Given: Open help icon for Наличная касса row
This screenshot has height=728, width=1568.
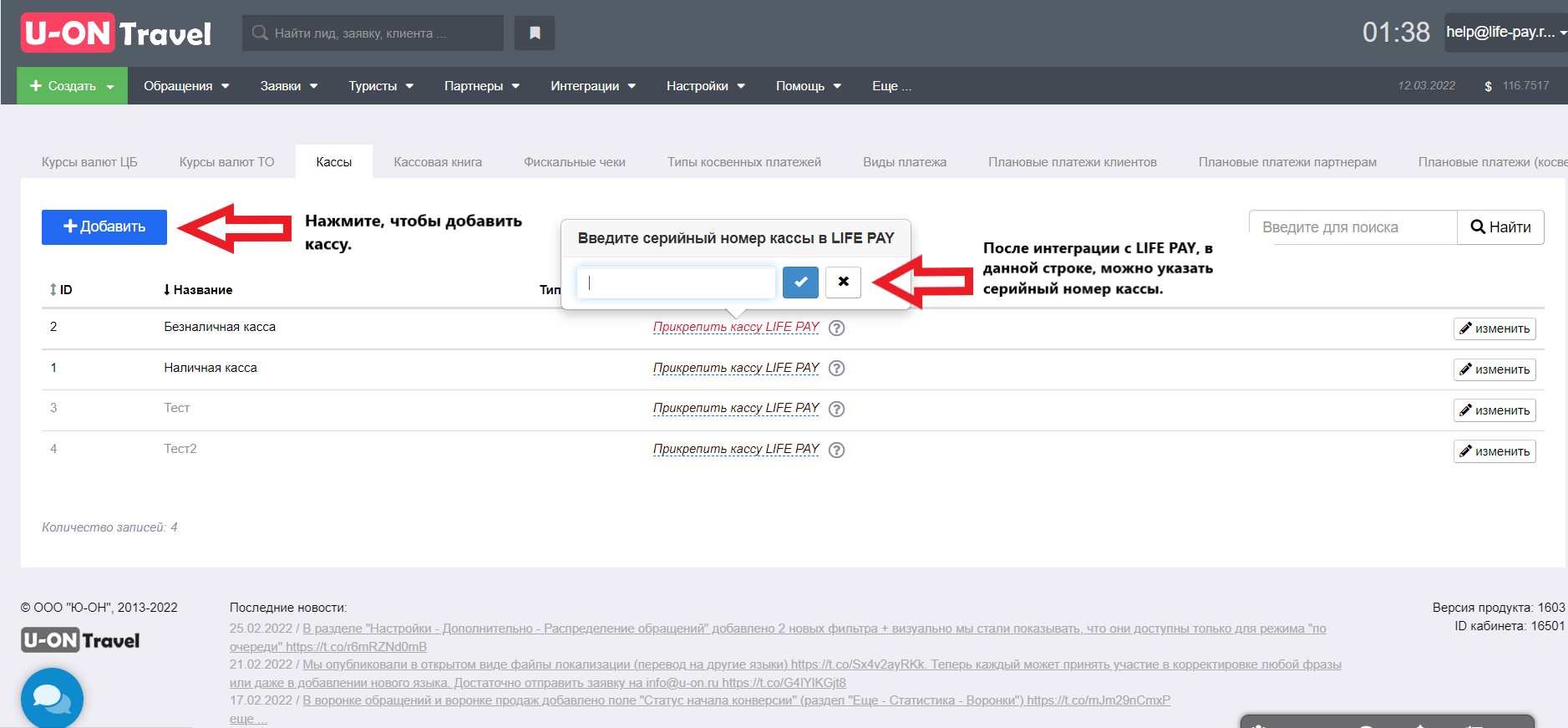Looking at the screenshot, I should click(836, 369).
